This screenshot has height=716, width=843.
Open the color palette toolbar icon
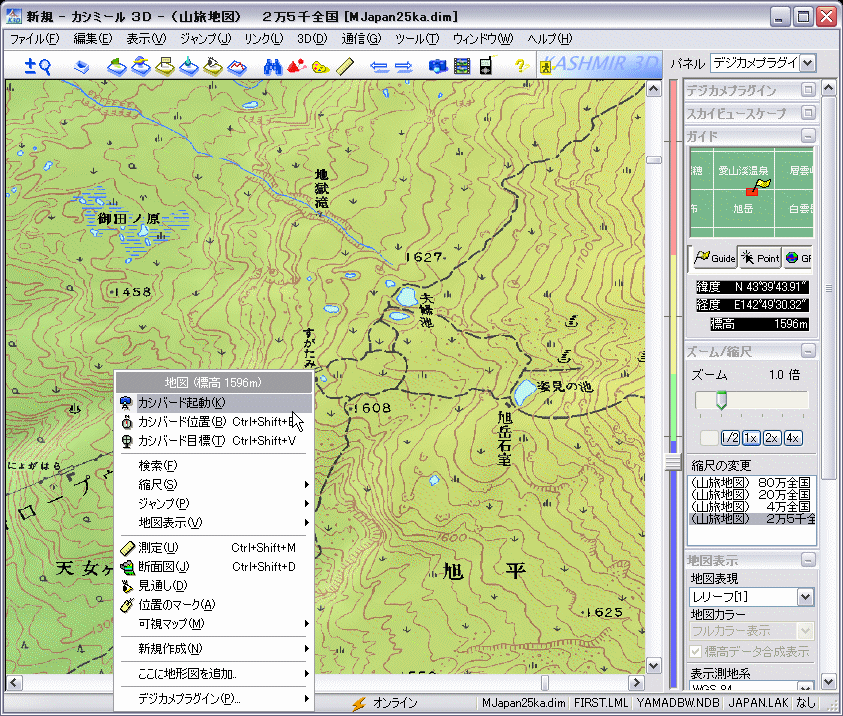(320, 67)
